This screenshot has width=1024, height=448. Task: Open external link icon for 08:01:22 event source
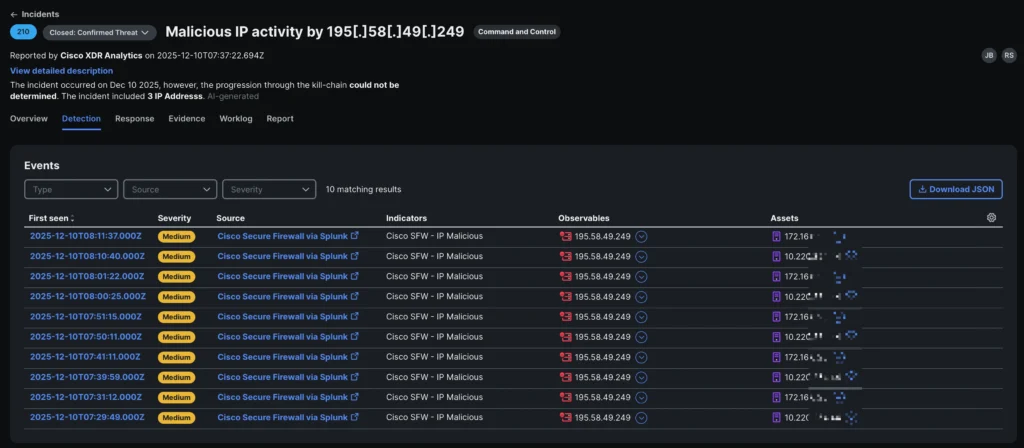tap(355, 276)
